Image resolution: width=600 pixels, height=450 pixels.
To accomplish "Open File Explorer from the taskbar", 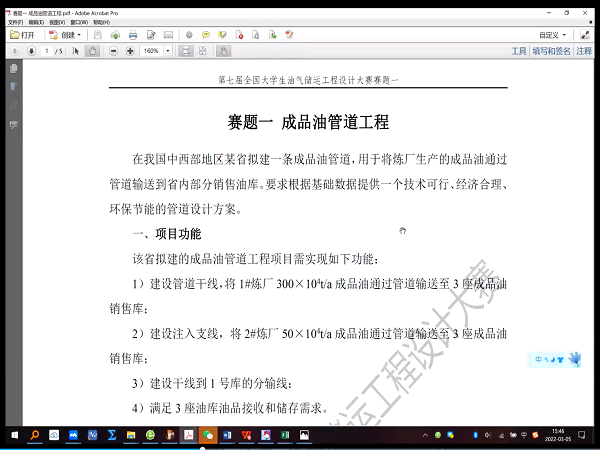I will [131, 435].
